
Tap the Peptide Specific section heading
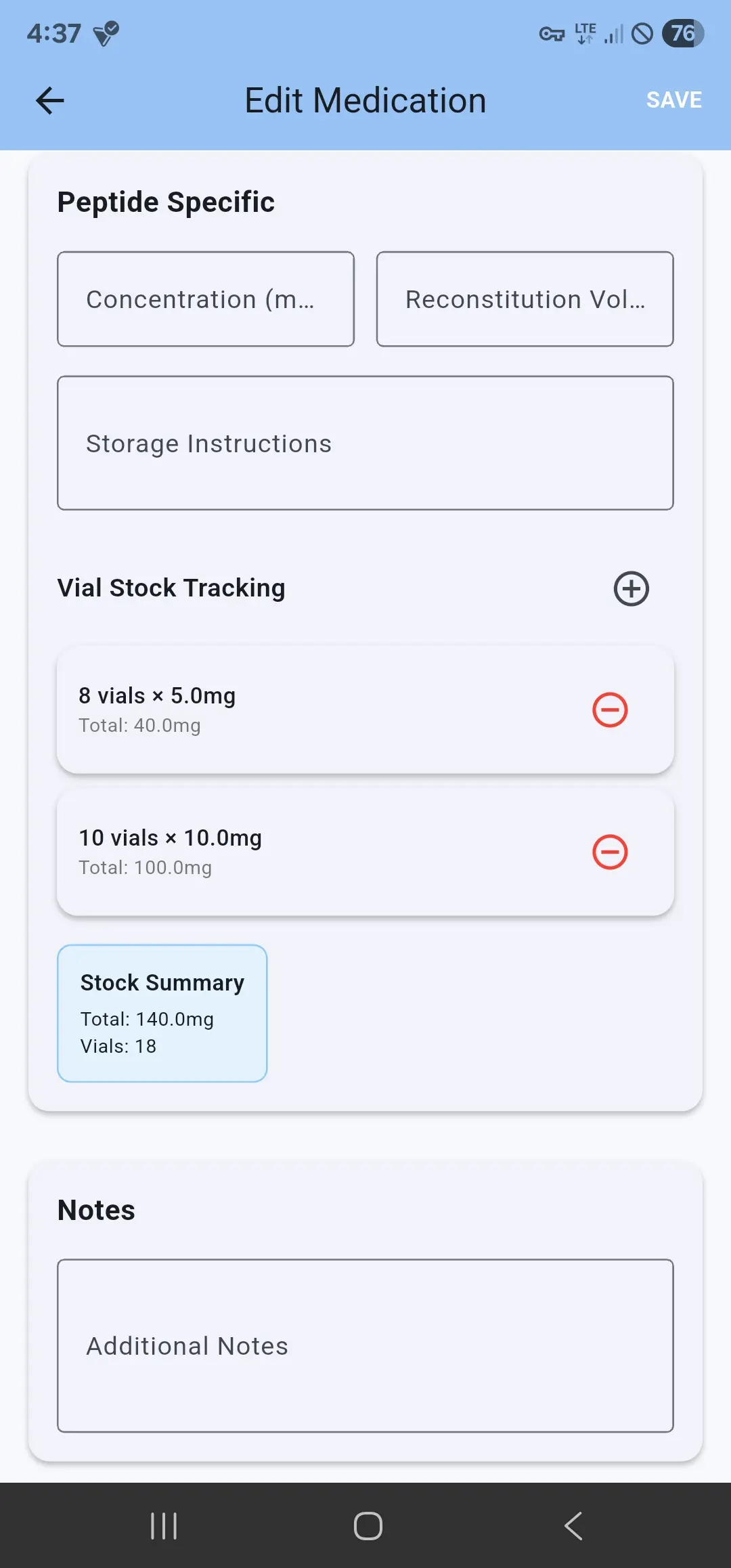point(166,202)
